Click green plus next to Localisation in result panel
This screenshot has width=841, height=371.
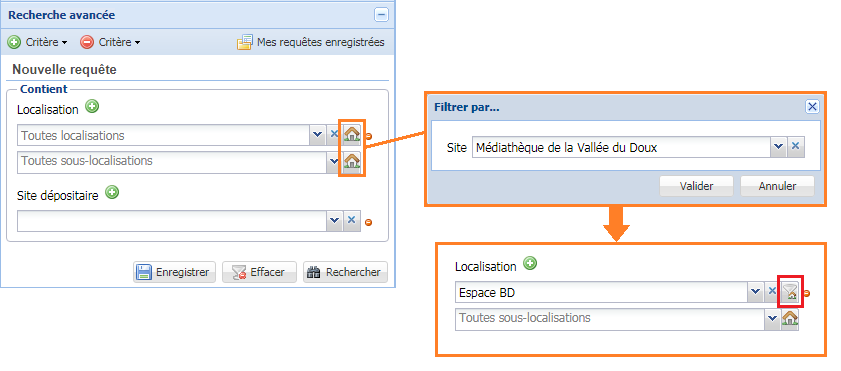coord(530,263)
